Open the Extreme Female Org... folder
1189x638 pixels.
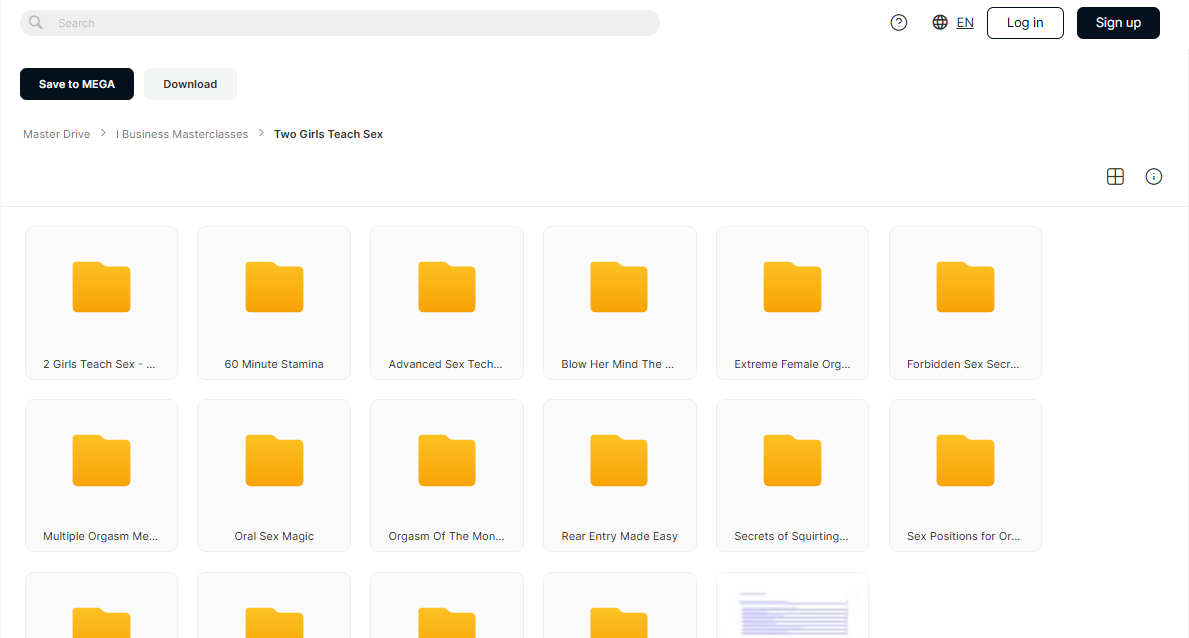pos(792,303)
